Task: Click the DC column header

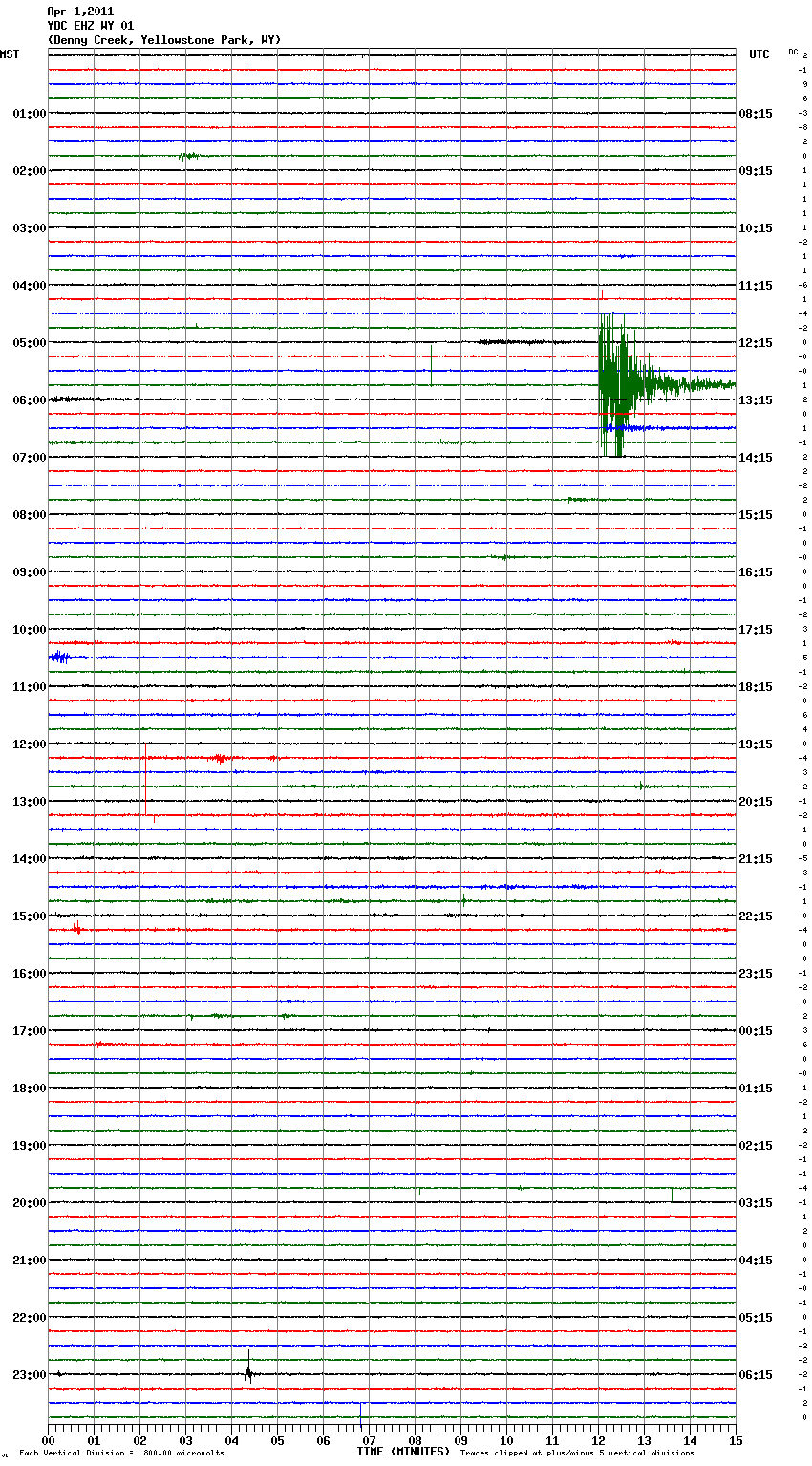Action: click(x=793, y=52)
